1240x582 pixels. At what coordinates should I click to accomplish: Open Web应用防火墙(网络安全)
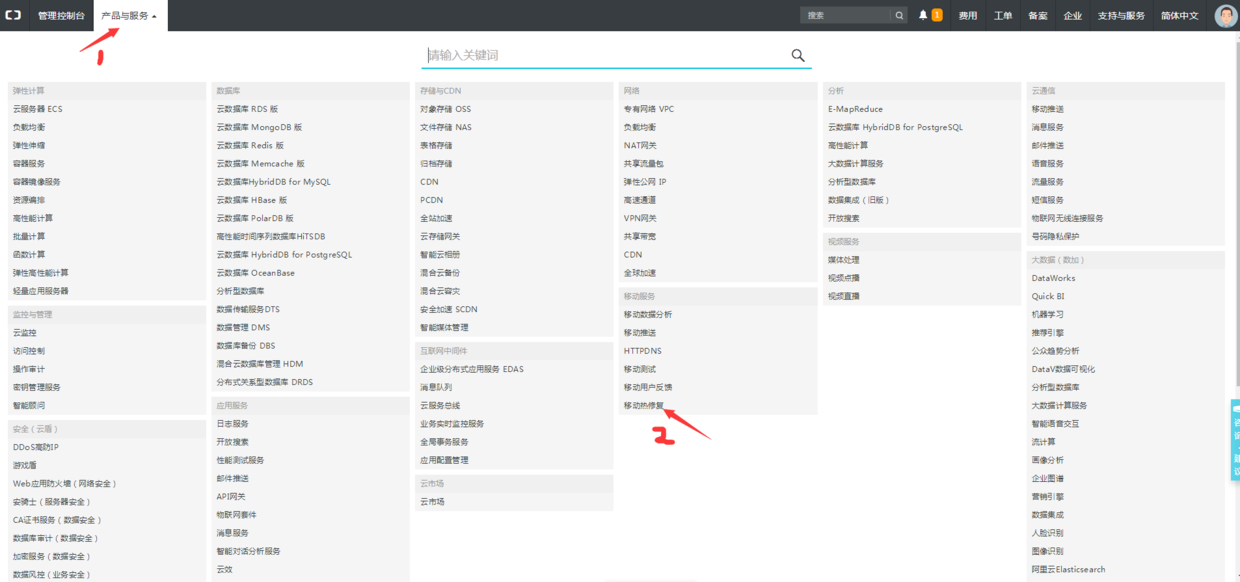click(x=65, y=484)
